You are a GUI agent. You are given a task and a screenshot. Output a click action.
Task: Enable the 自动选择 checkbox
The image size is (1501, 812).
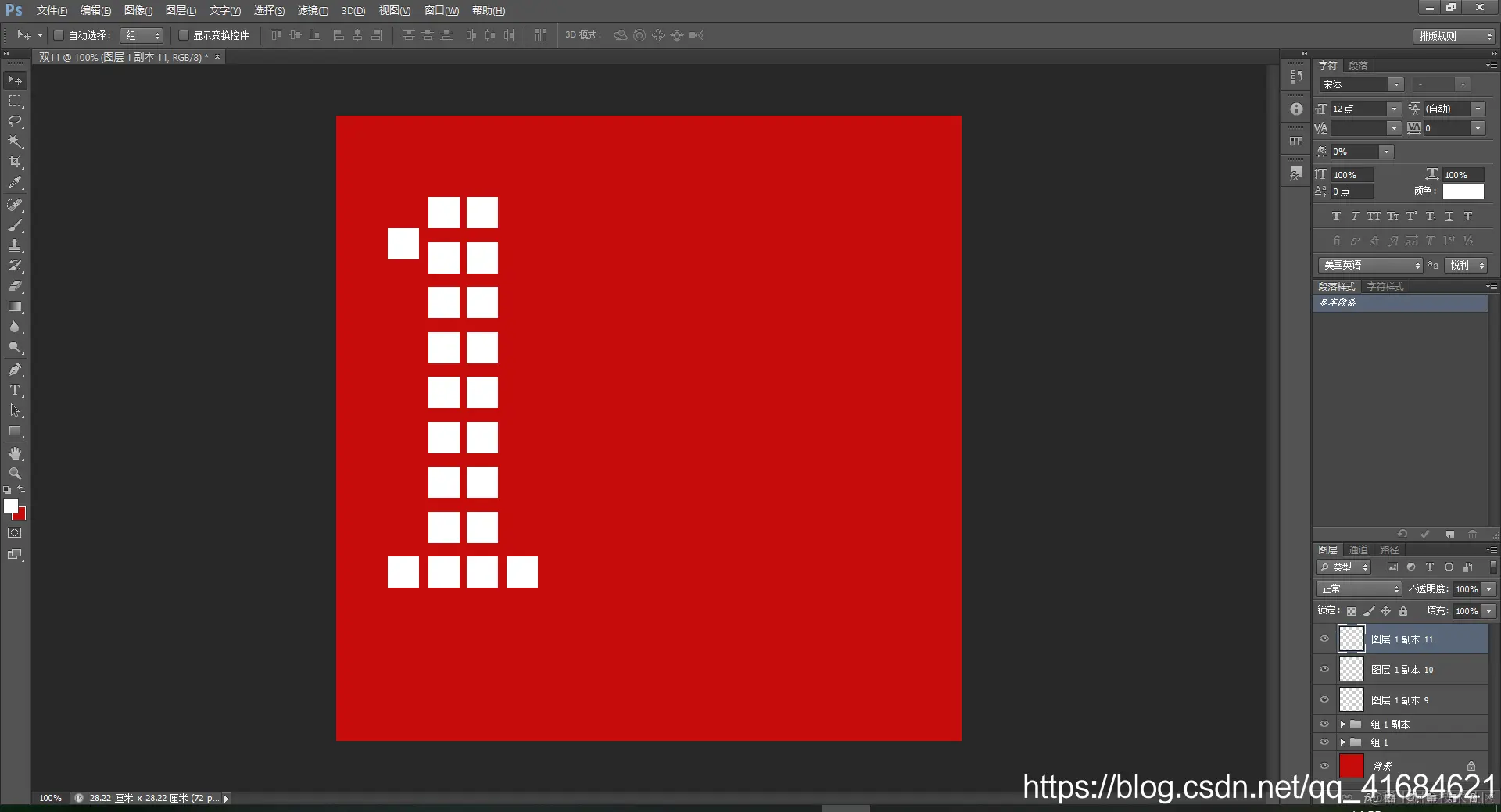point(58,35)
